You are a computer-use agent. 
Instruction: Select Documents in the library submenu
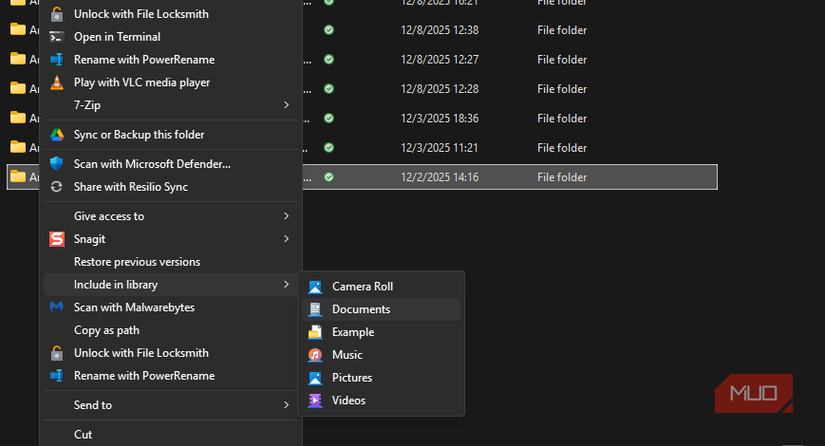(x=361, y=310)
